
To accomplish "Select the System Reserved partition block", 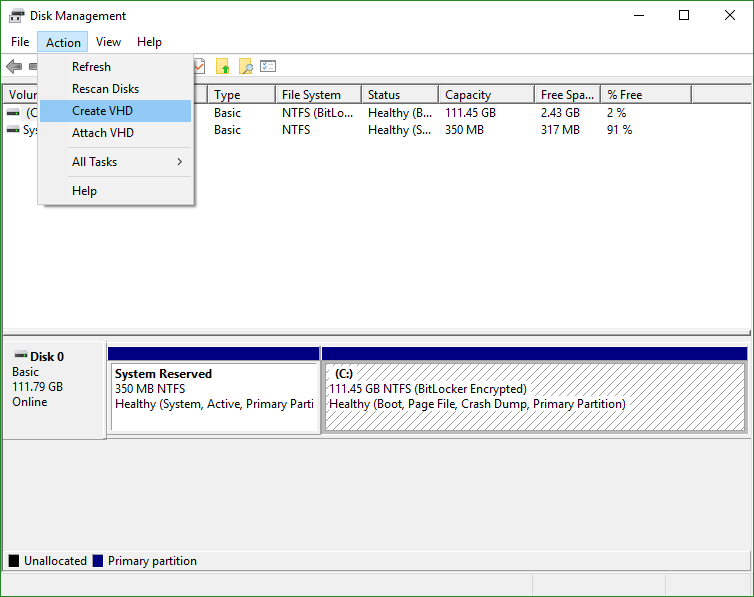I will [x=214, y=397].
